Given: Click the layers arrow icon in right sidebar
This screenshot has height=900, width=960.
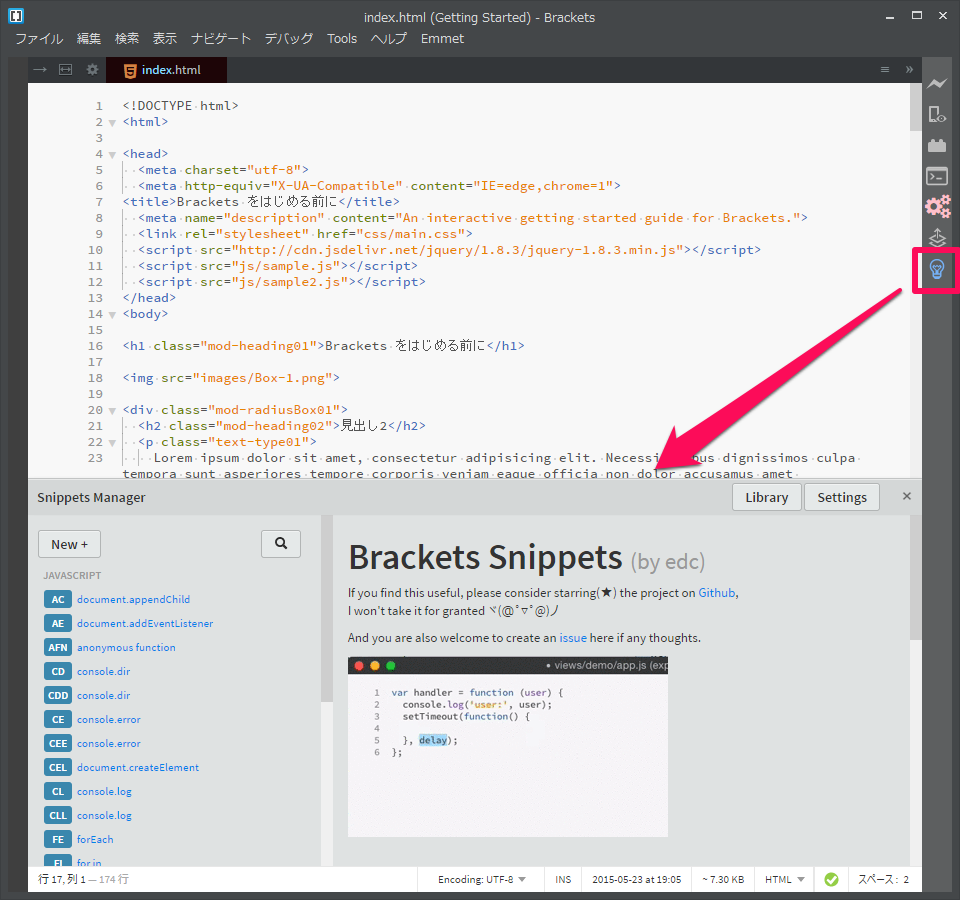Looking at the screenshot, I should click(937, 238).
